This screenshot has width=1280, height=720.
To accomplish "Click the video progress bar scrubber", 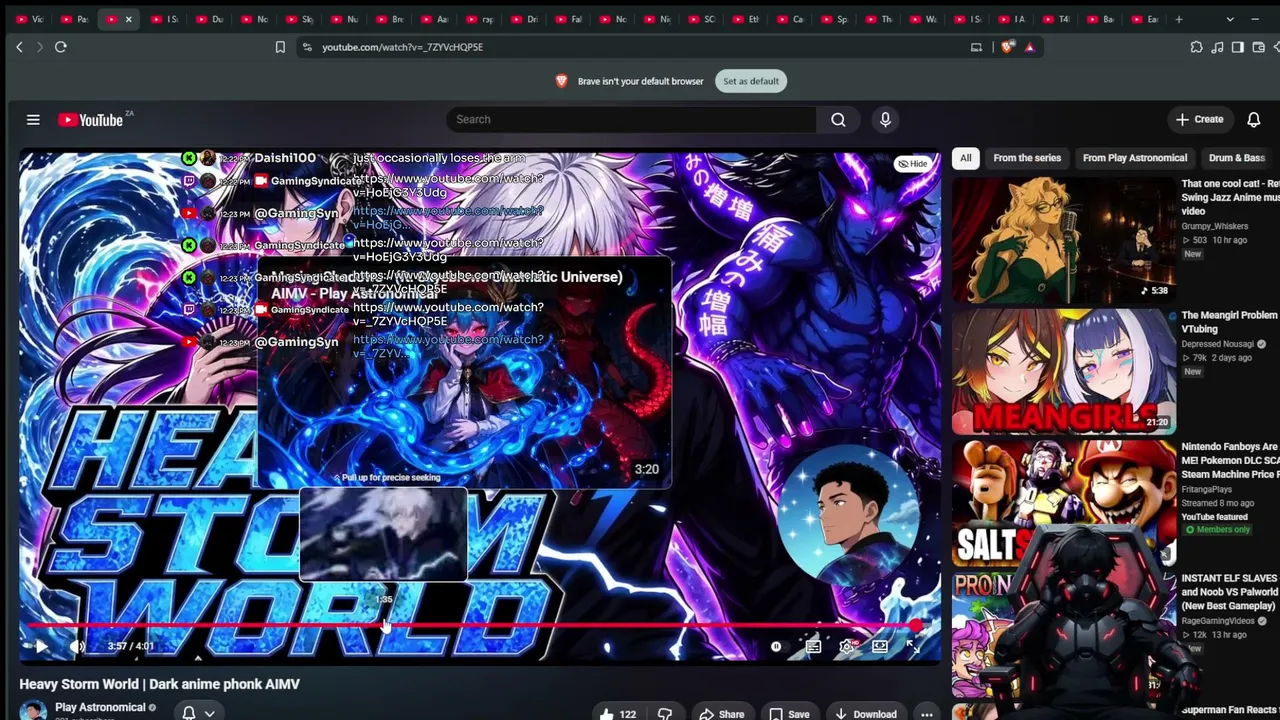I will 916,626.
